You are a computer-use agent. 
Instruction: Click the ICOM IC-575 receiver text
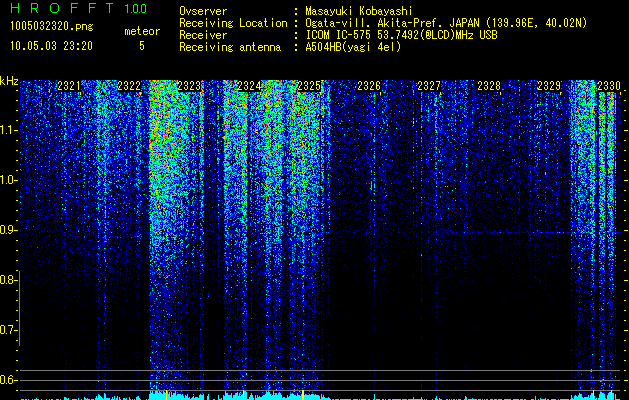401,35
